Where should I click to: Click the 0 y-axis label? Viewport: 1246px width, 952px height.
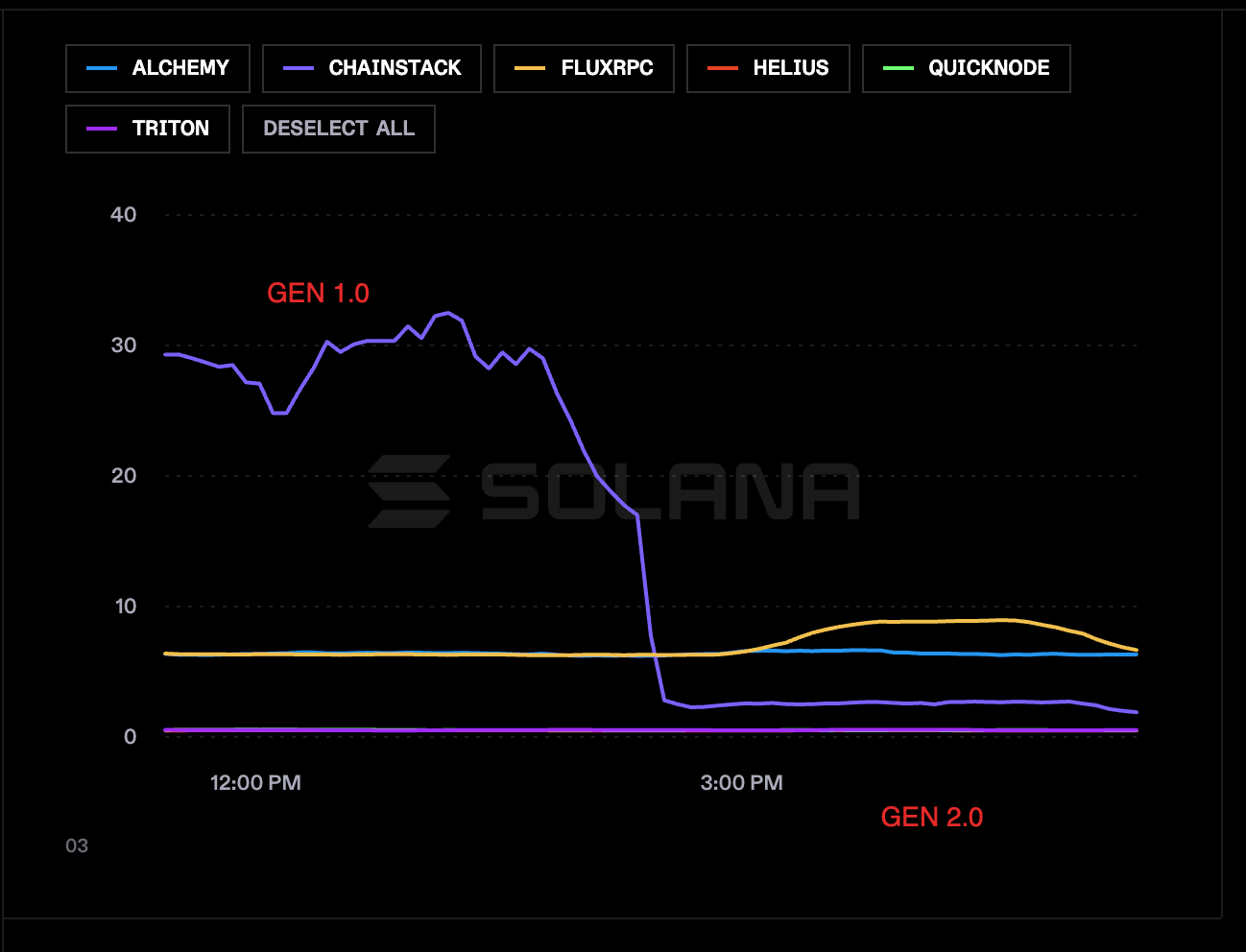pyautogui.click(x=131, y=737)
